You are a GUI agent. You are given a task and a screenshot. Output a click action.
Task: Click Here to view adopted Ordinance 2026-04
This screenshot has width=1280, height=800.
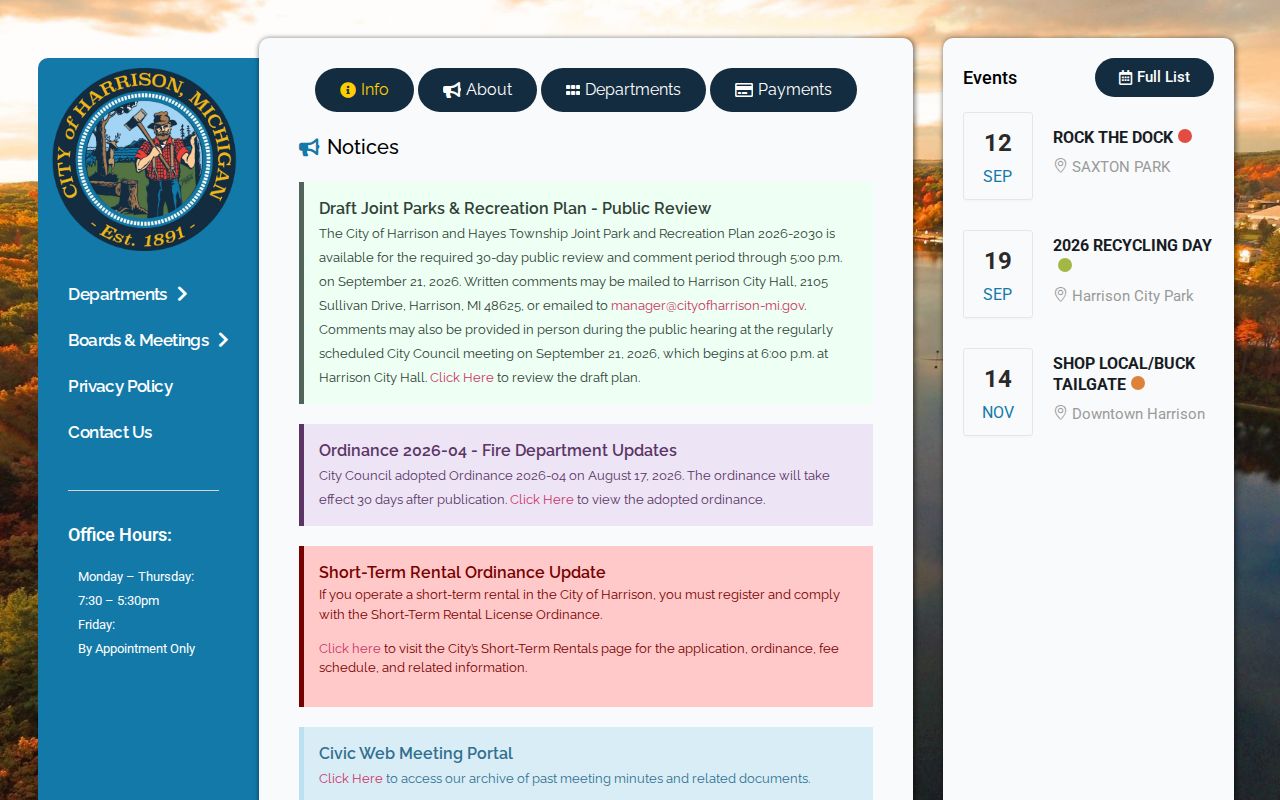point(542,499)
